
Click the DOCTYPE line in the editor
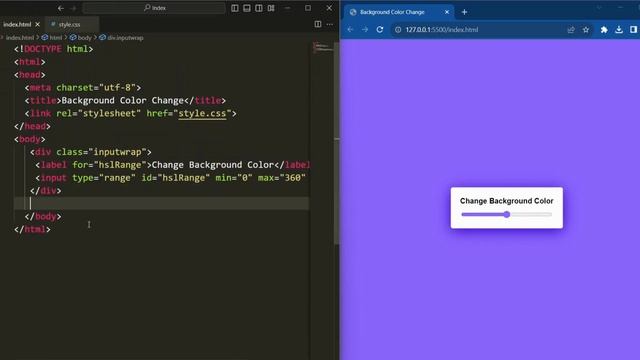click(53, 49)
